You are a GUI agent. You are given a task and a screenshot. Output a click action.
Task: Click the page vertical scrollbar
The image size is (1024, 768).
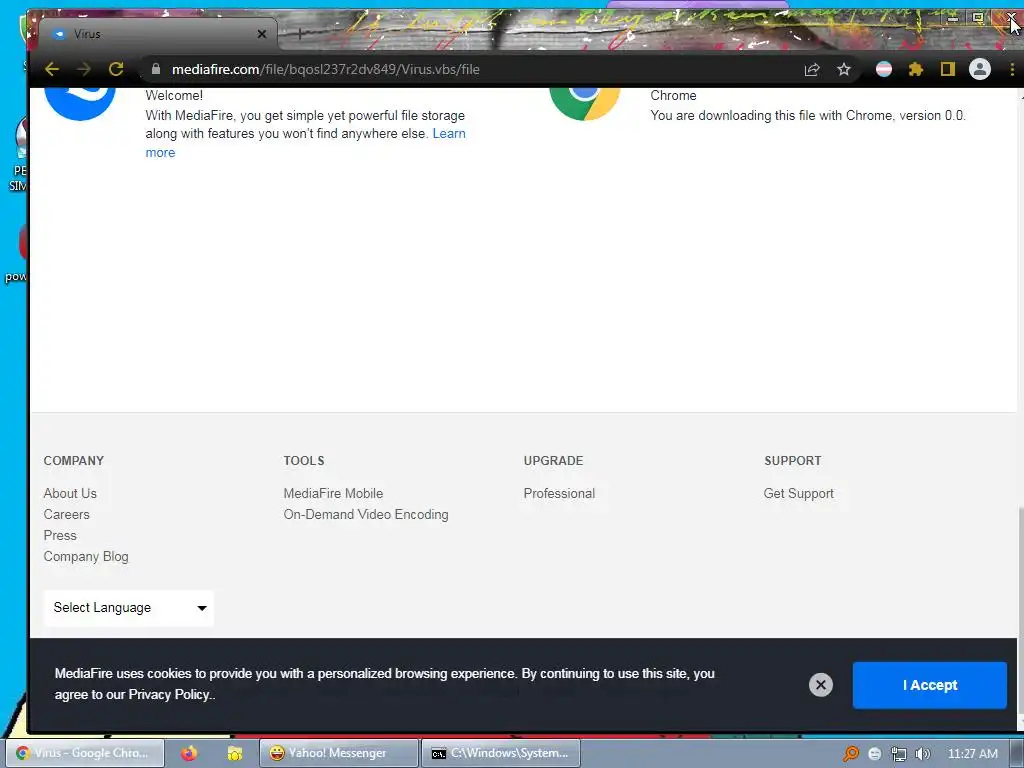coord(1020,611)
